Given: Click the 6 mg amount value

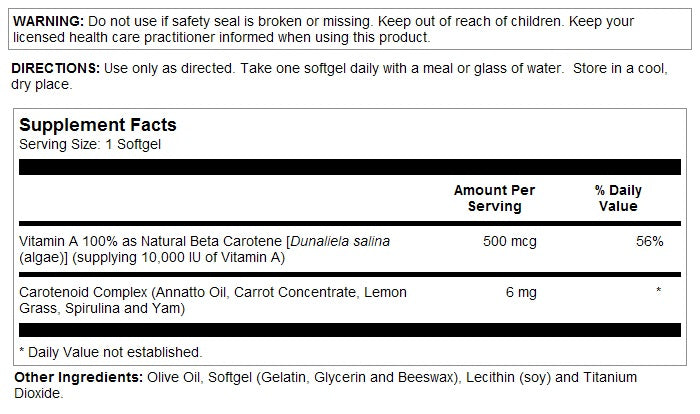Looking at the screenshot, I should point(521,292).
